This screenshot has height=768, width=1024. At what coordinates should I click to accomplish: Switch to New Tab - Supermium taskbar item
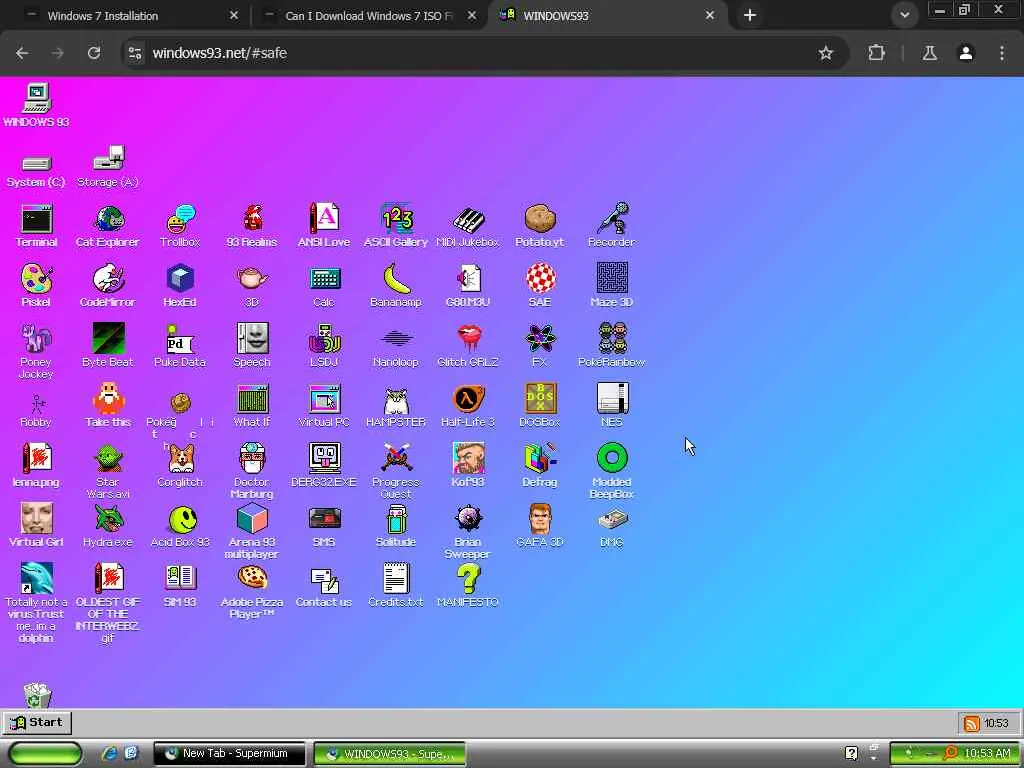click(x=229, y=753)
